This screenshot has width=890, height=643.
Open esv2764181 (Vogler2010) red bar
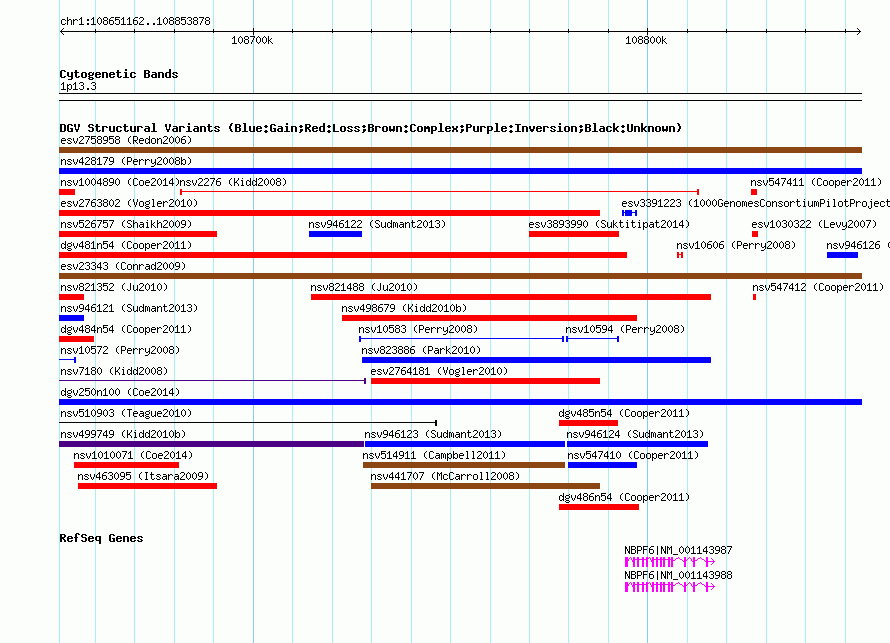pos(485,381)
